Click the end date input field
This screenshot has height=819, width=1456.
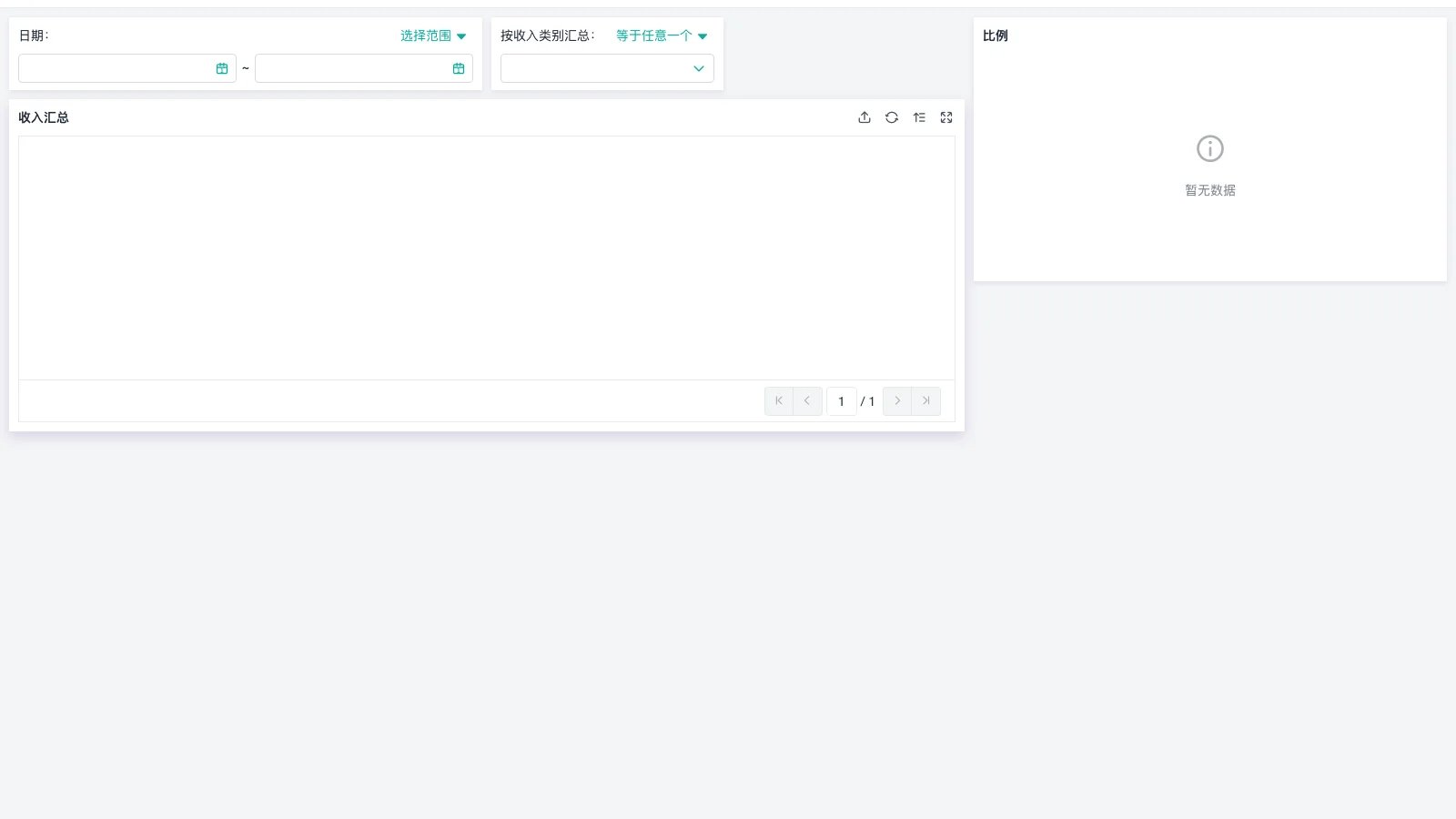point(364,68)
